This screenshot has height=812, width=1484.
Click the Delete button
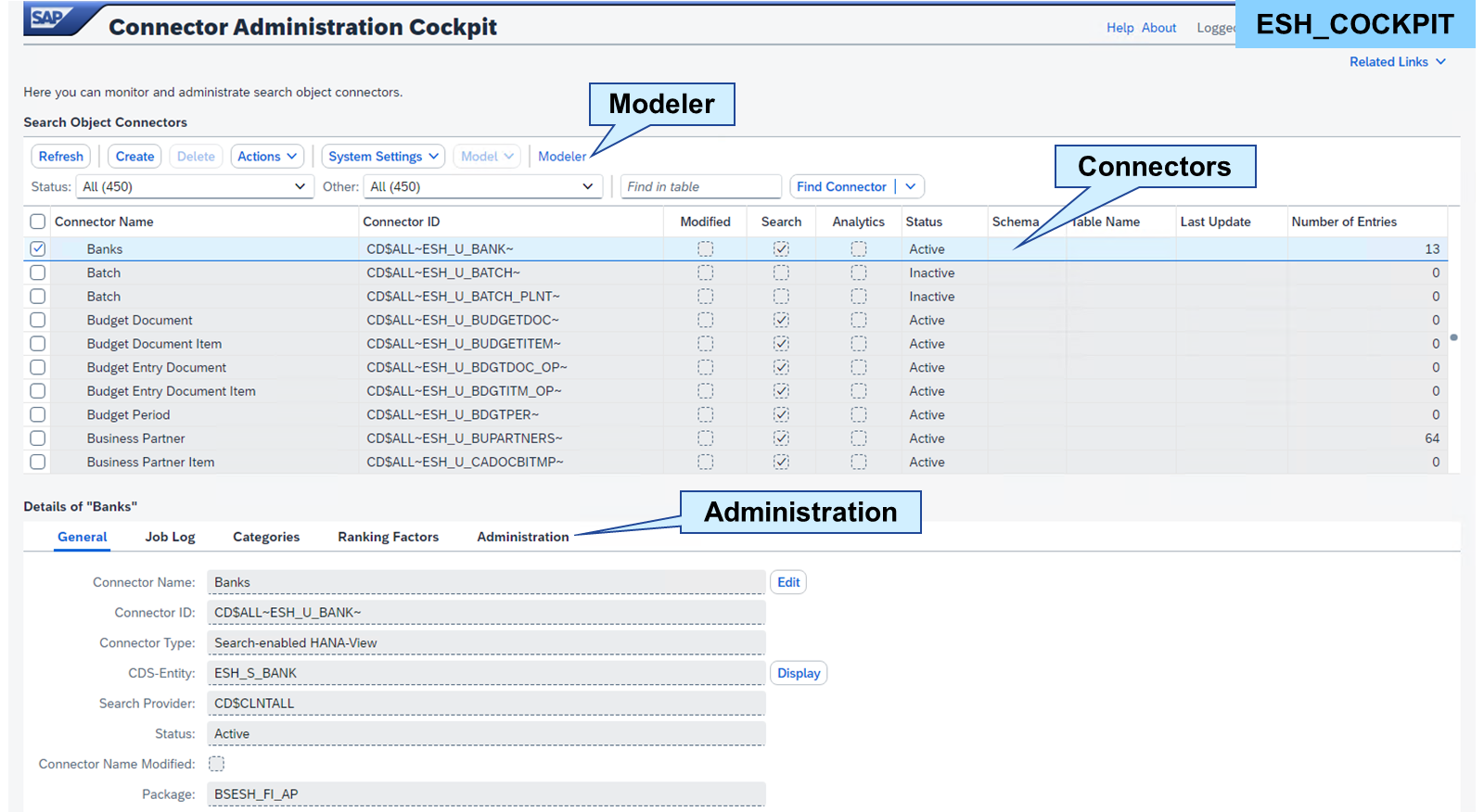tap(196, 157)
